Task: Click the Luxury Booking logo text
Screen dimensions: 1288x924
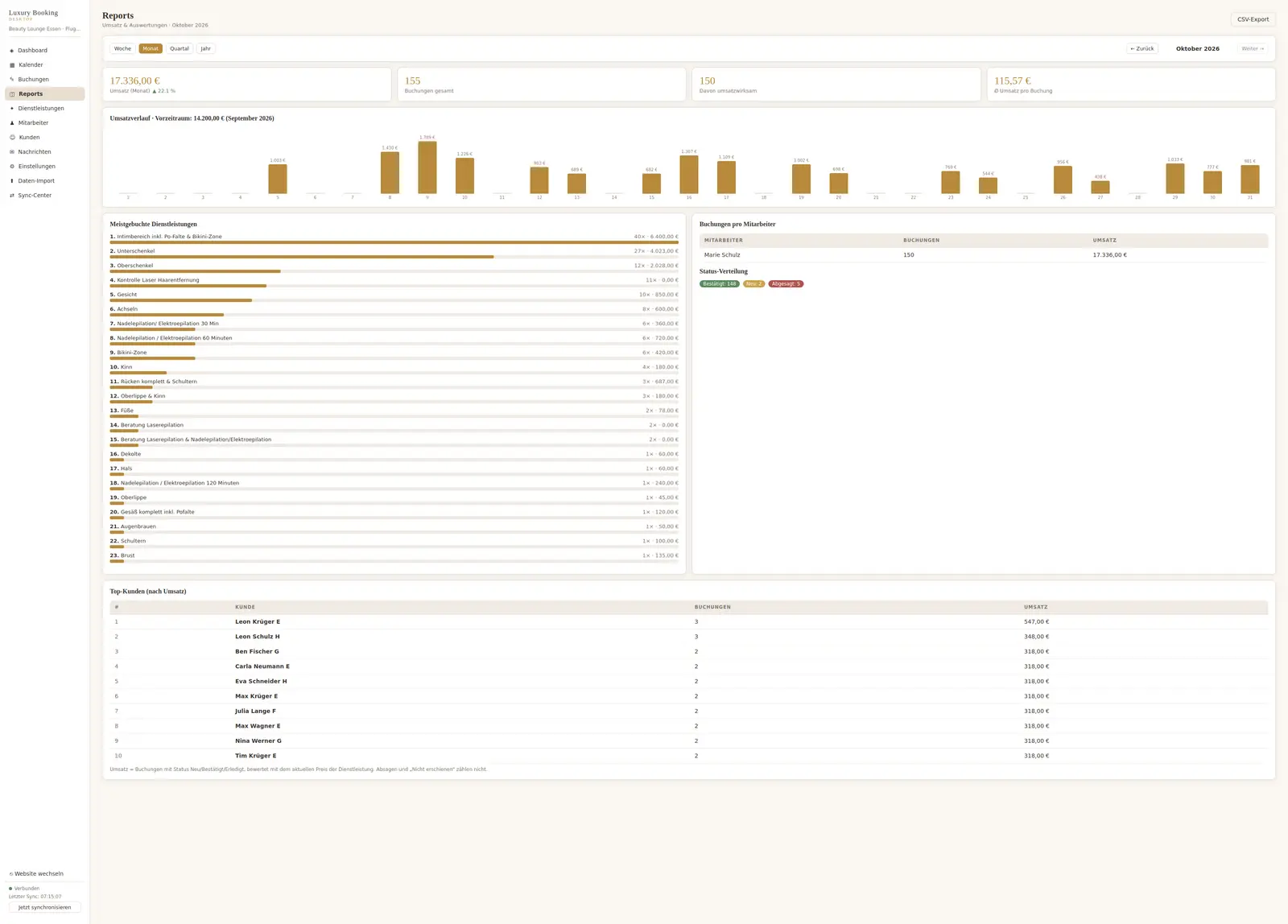Action: [x=34, y=13]
